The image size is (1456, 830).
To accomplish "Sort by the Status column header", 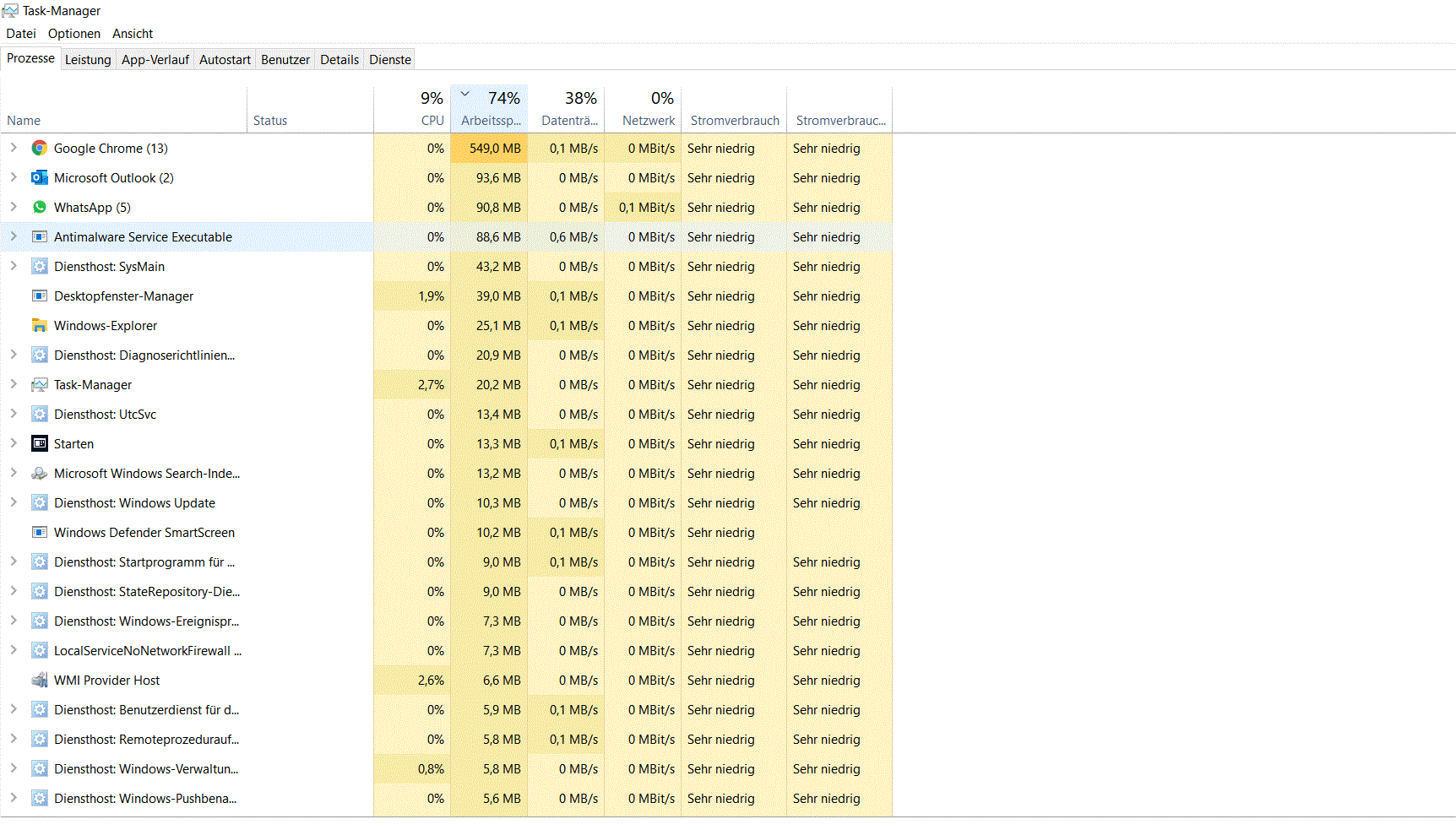I will [310, 110].
